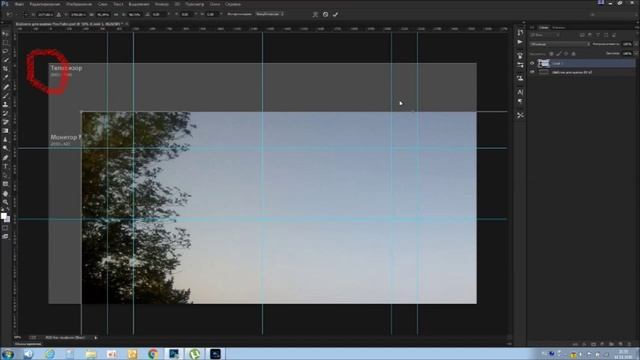640x360 pixels.
Task: Toggle lock transparent pixels
Action: coord(551,53)
